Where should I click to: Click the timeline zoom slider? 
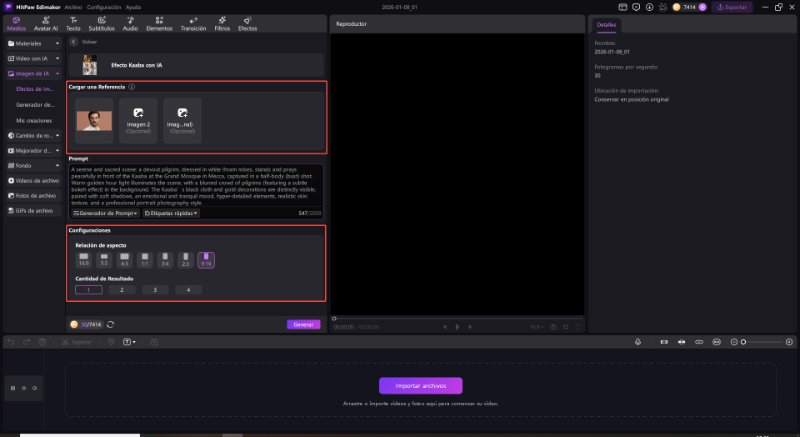tap(762, 342)
